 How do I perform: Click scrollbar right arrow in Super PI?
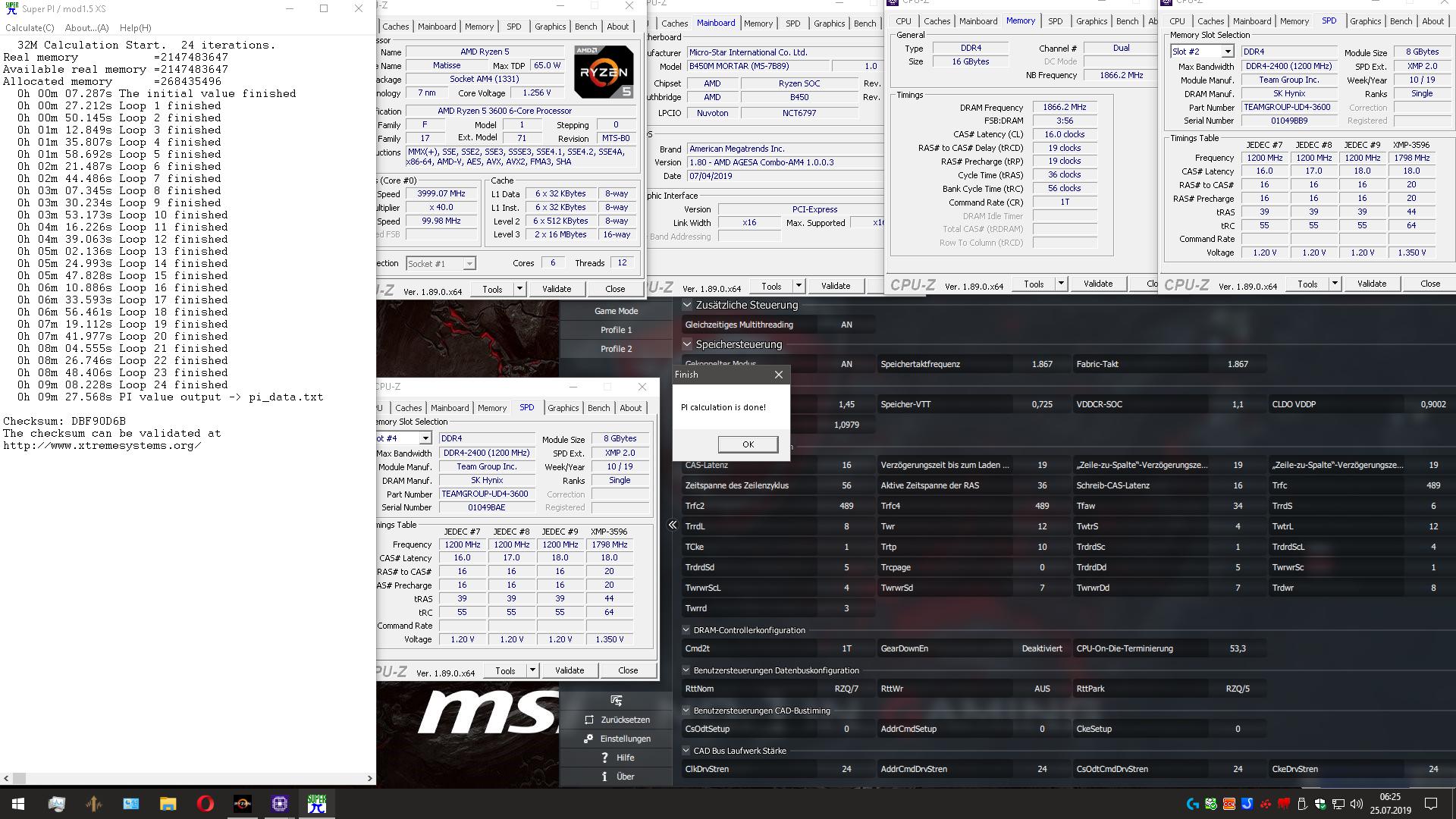click(x=370, y=778)
